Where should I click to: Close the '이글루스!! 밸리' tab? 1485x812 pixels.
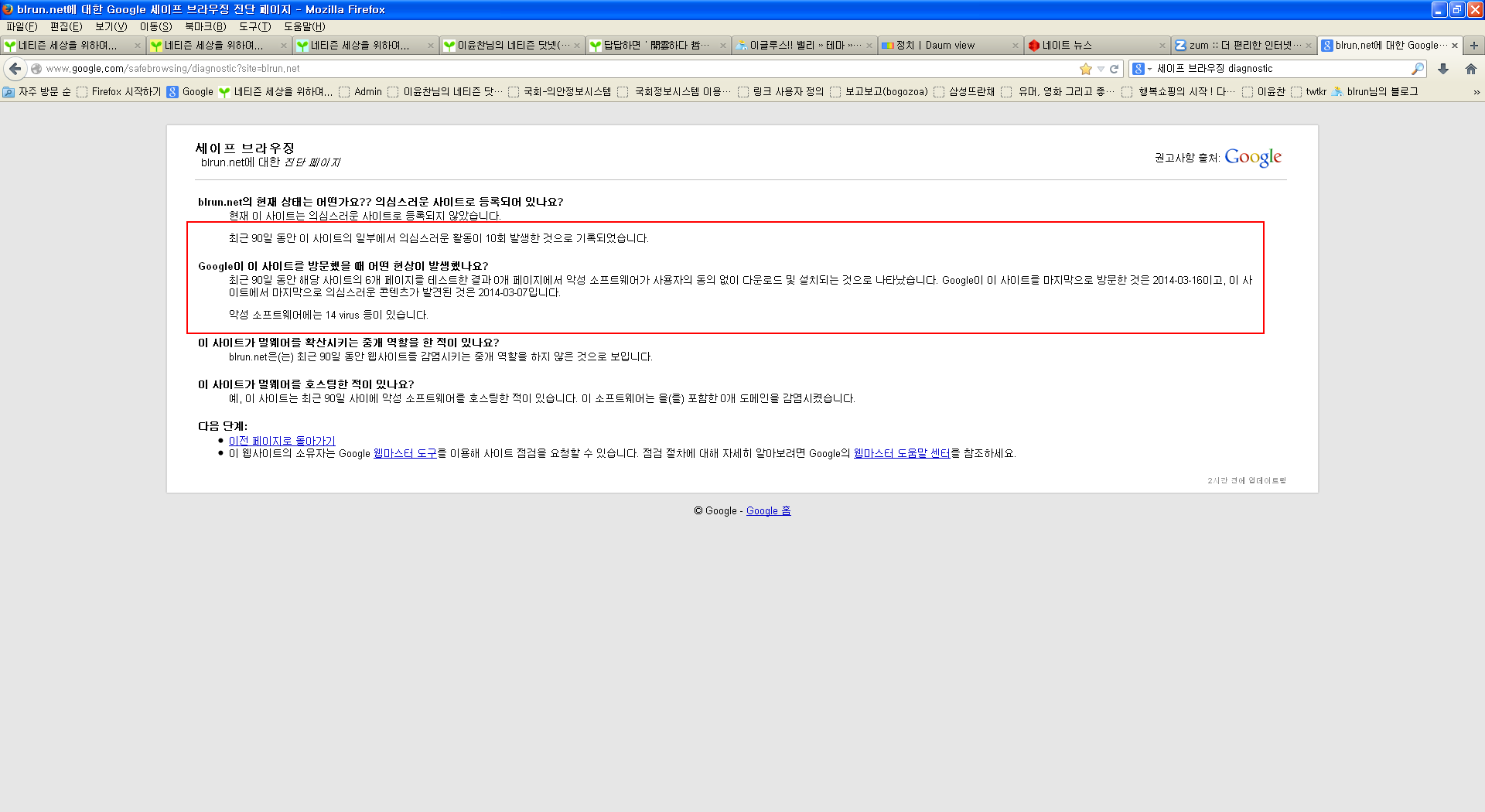point(869,46)
